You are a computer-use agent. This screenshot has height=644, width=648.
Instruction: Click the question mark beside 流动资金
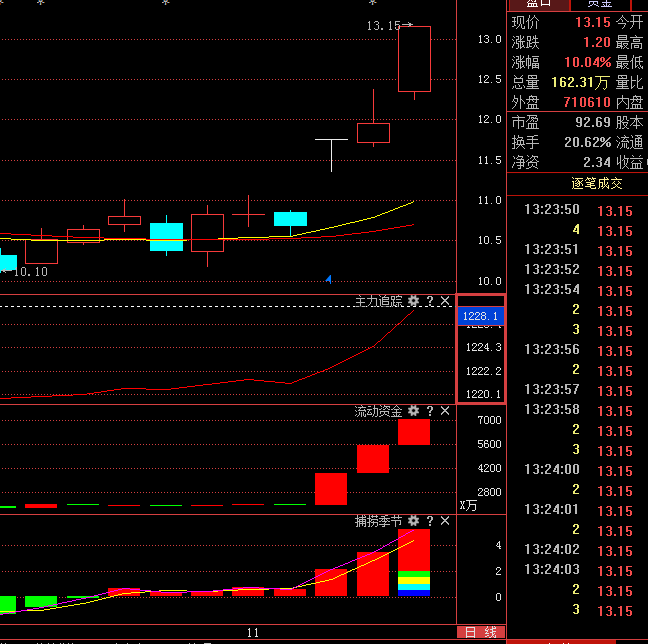[x=430, y=411]
